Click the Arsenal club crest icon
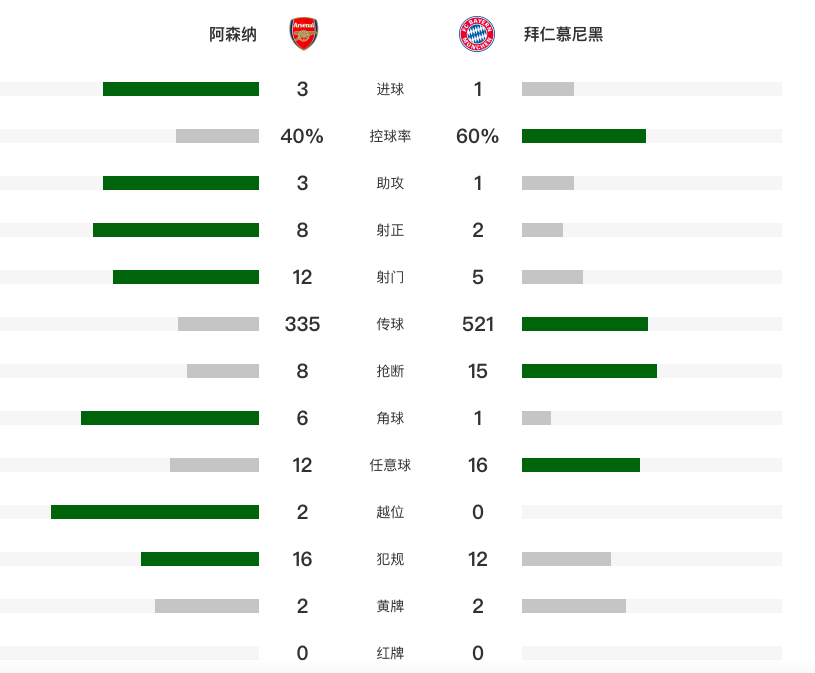 click(x=303, y=34)
